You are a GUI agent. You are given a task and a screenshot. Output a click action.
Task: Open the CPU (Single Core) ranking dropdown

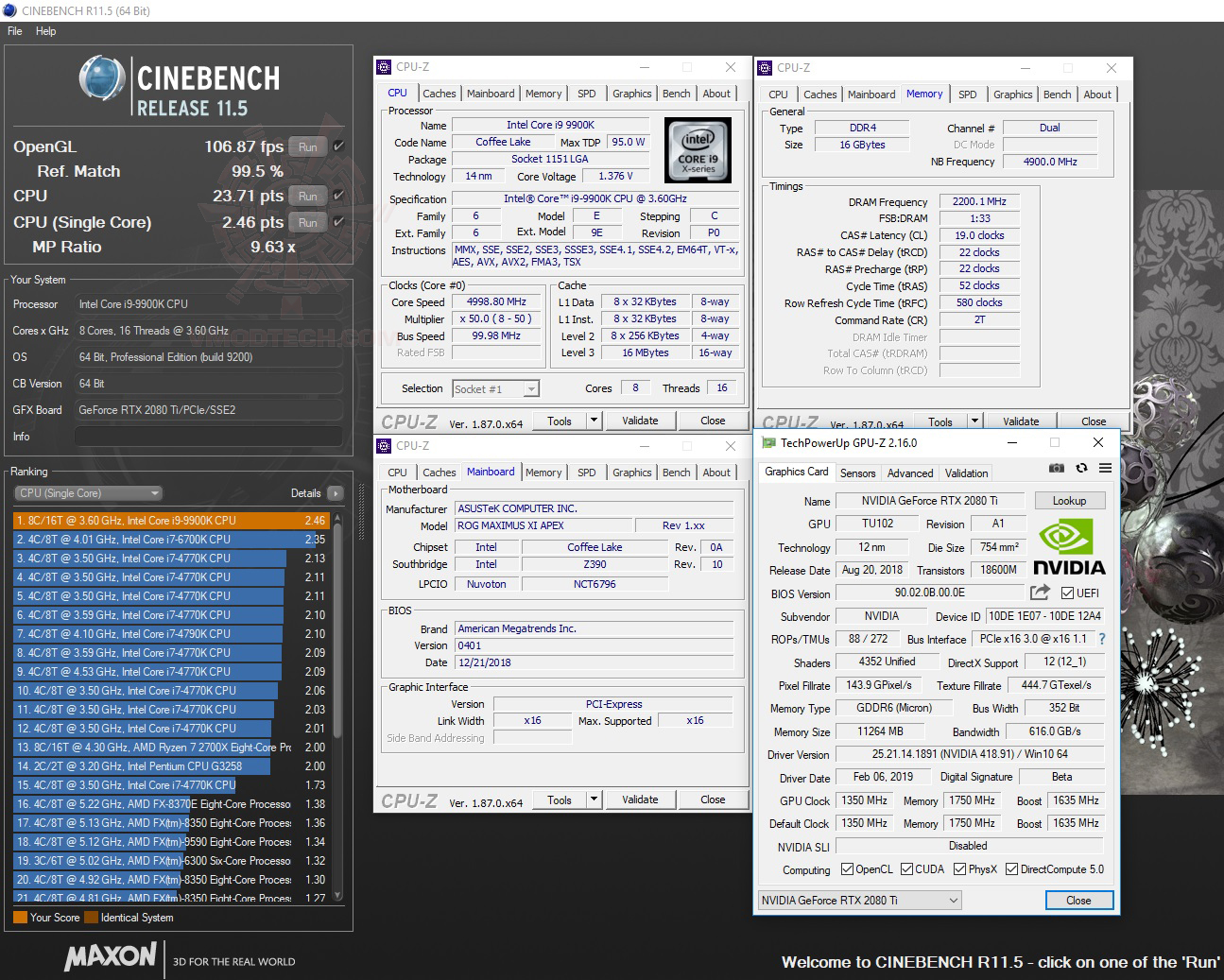pos(88,493)
